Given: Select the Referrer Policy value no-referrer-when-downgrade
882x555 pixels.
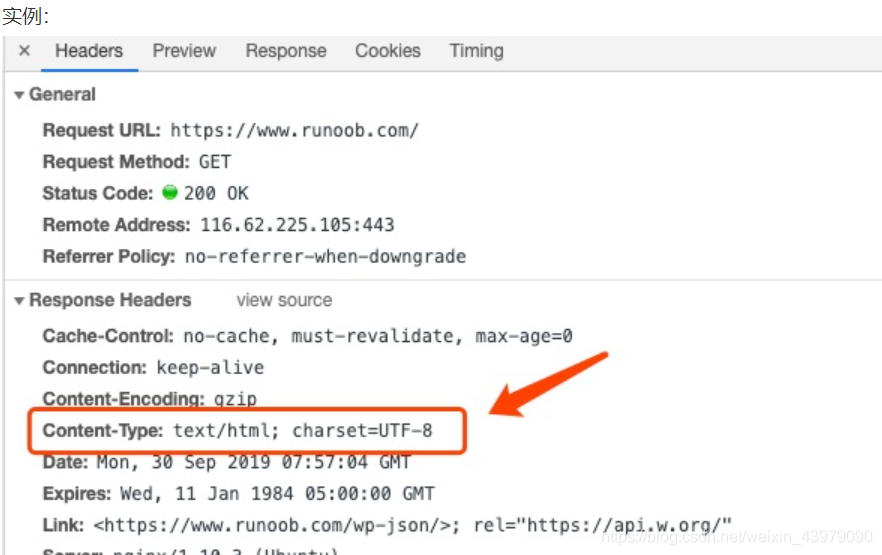Looking at the screenshot, I should point(326,256).
